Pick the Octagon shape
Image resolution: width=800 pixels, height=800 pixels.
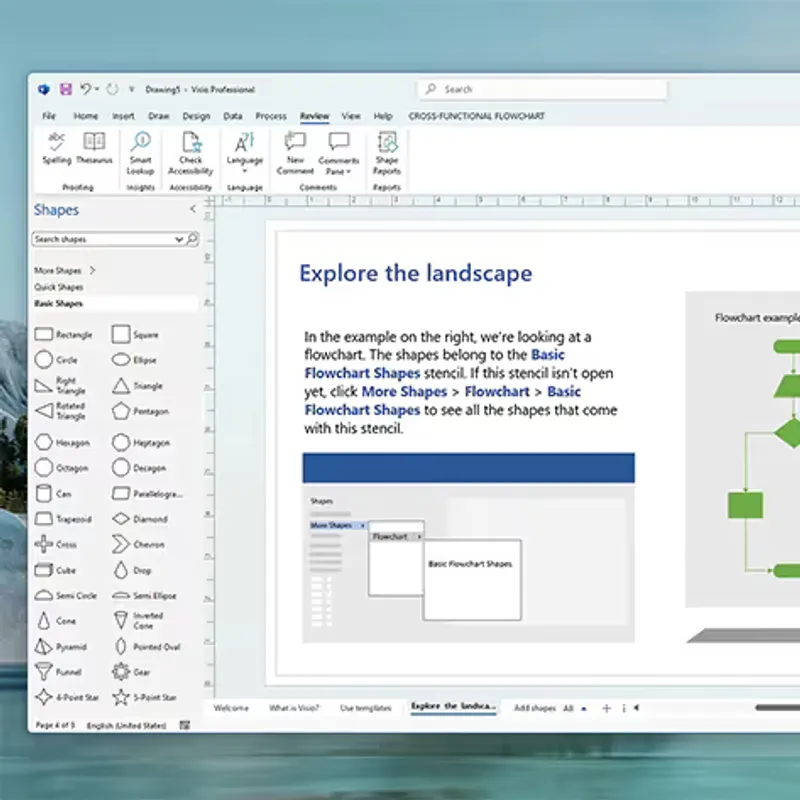coord(61,467)
